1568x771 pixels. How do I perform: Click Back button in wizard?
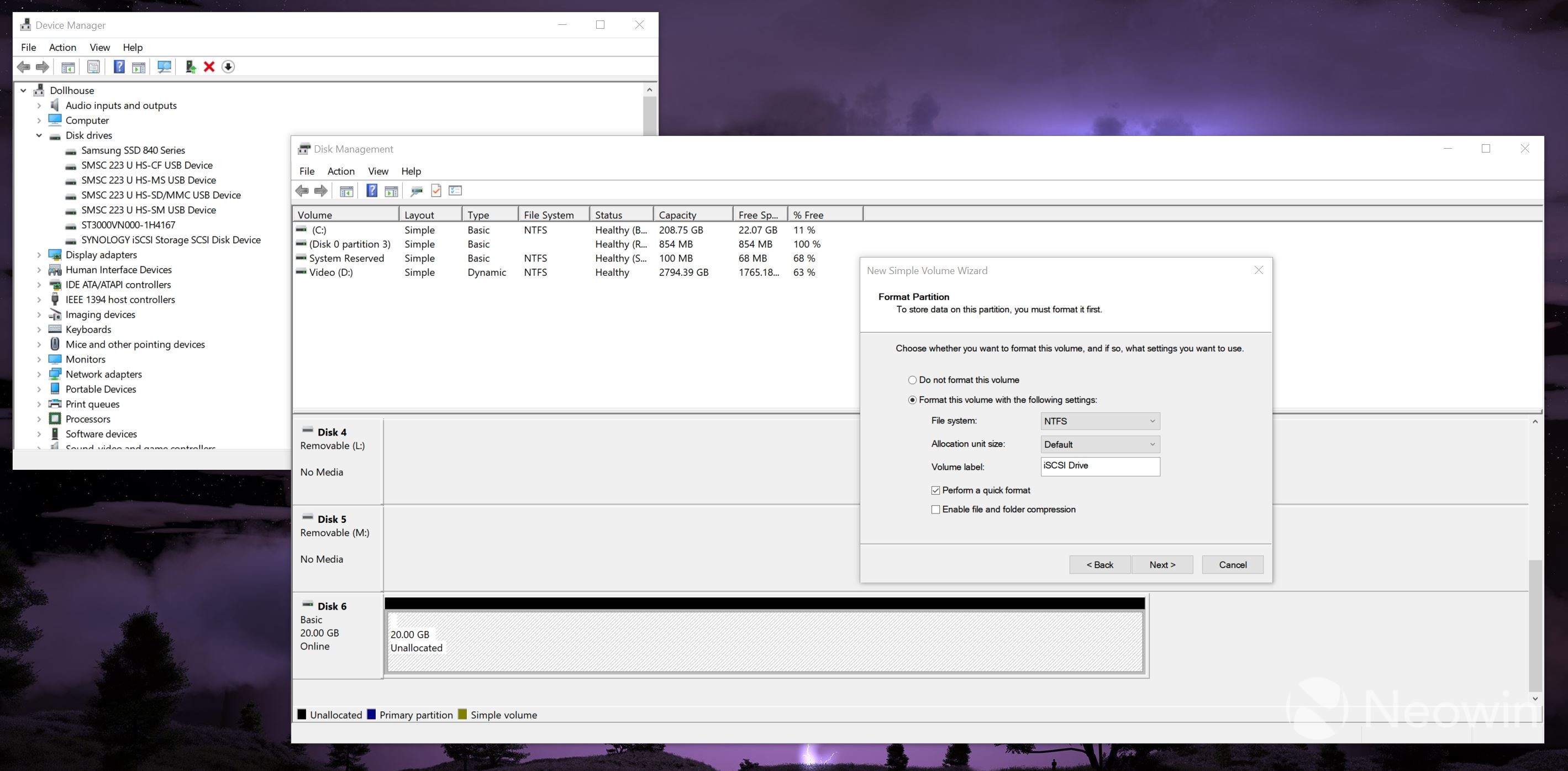click(x=1100, y=565)
